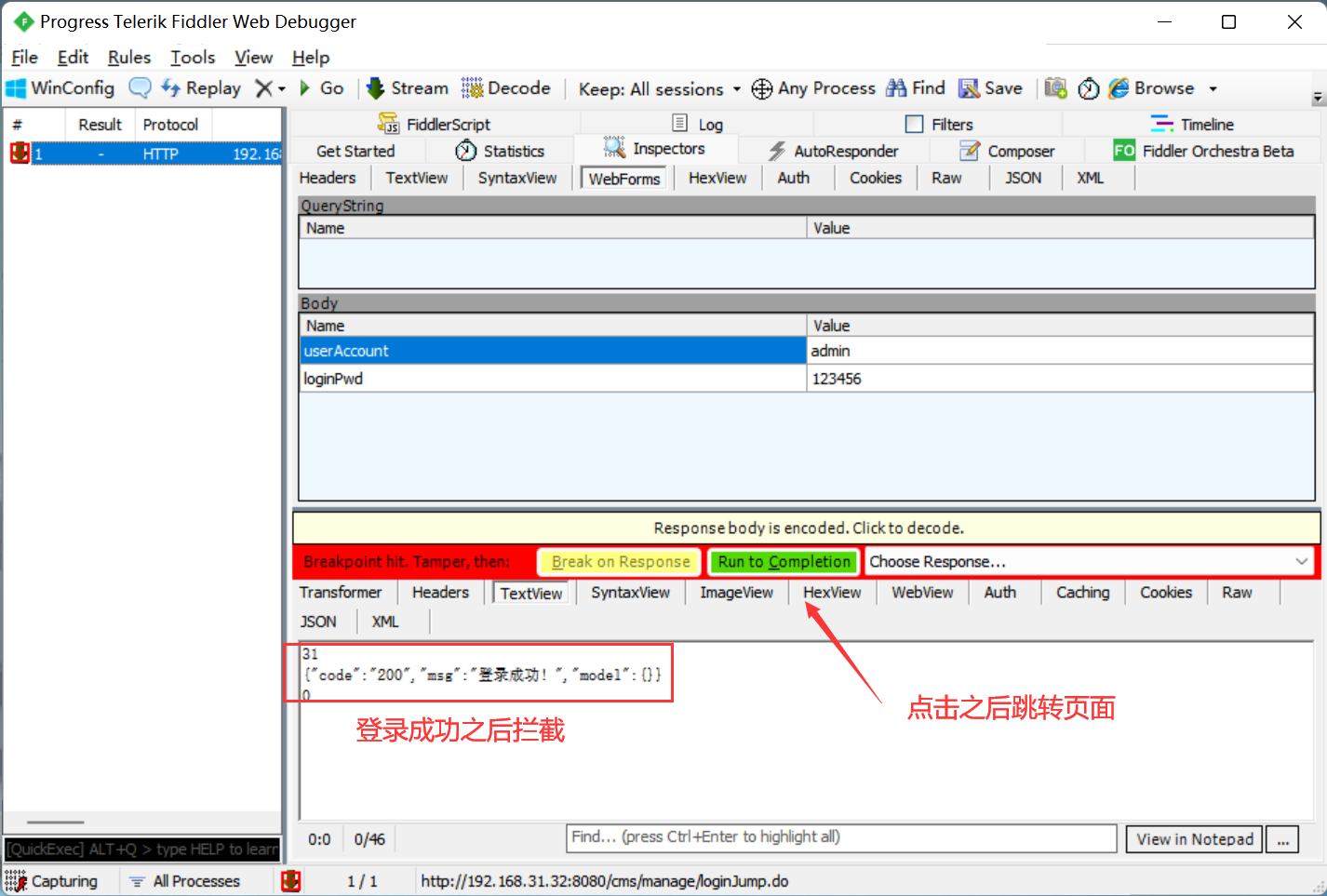This screenshot has width=1327, height=896.
Task: Click the View in Notepad button
Action: pos(1194,839)
